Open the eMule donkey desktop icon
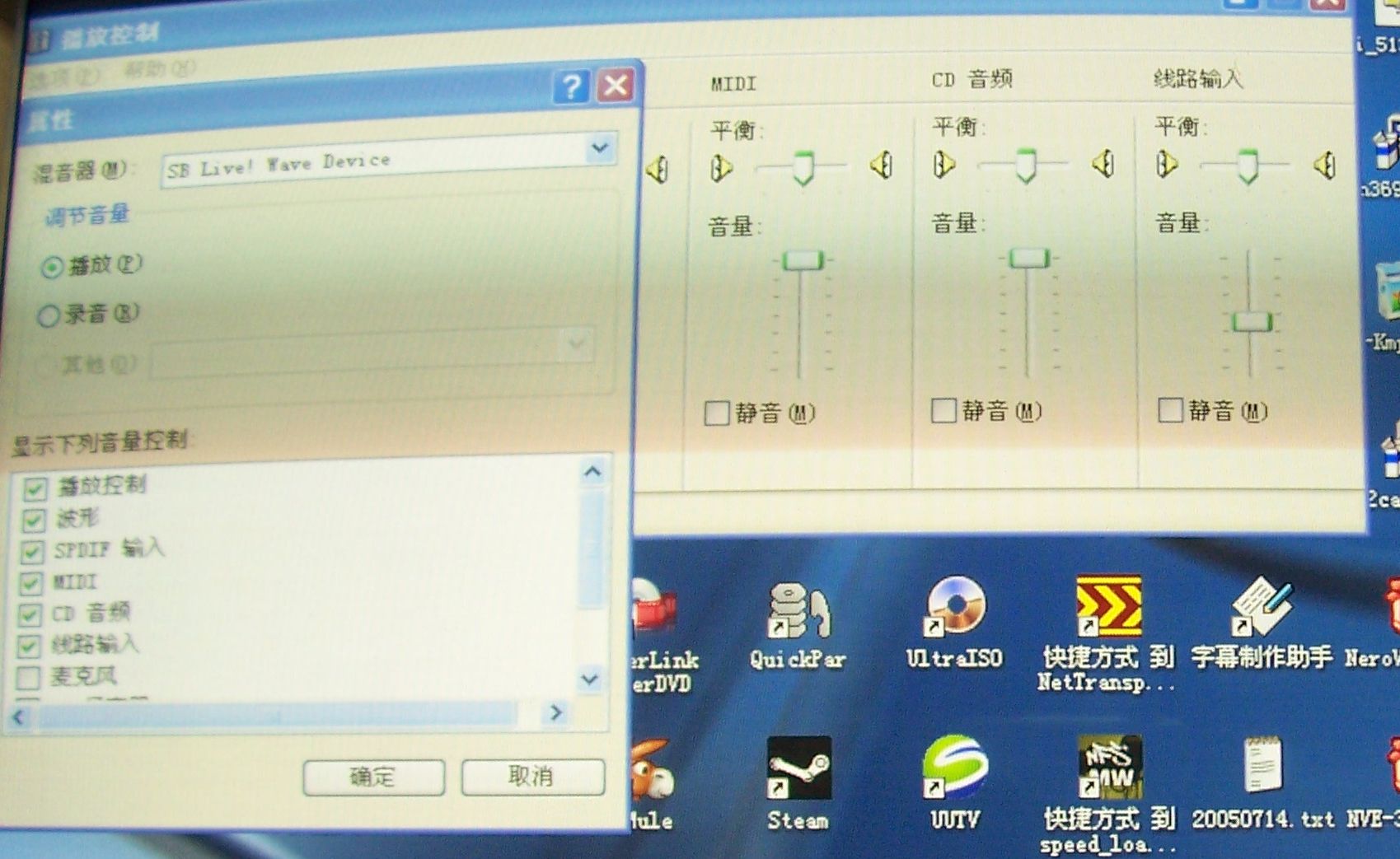 651,771
